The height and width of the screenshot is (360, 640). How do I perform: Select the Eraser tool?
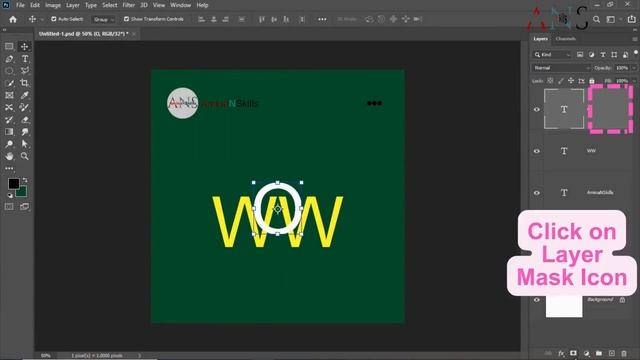pyautogui.click(x=24, y=120)
